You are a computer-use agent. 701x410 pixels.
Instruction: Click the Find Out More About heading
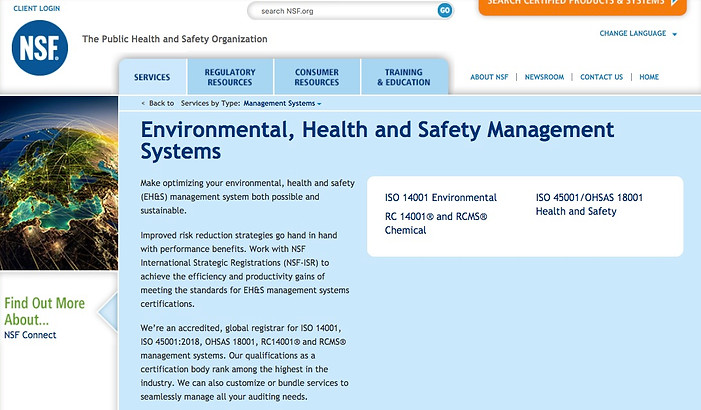point(44,311)
